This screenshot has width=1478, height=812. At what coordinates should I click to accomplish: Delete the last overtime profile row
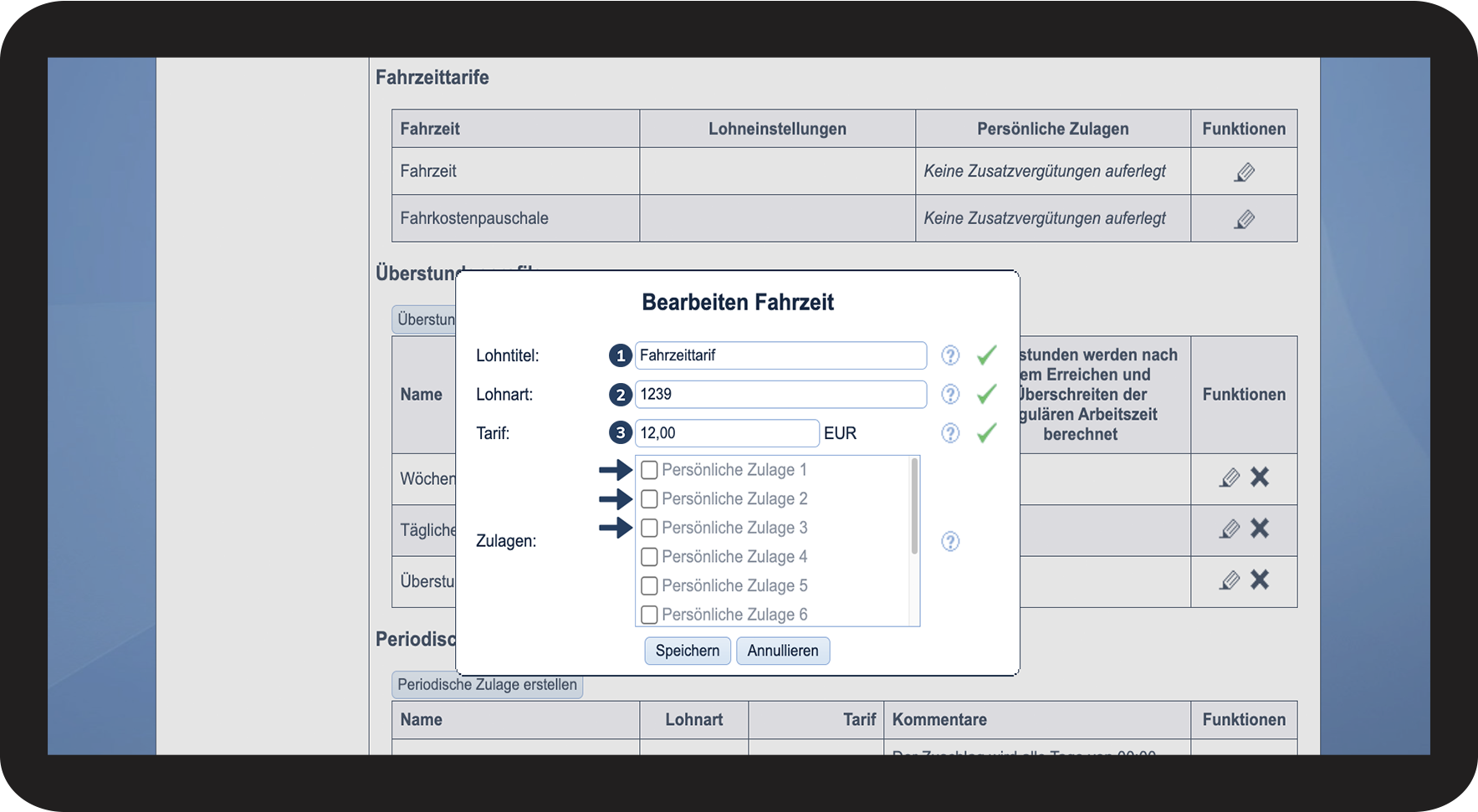coord(1260,580)
